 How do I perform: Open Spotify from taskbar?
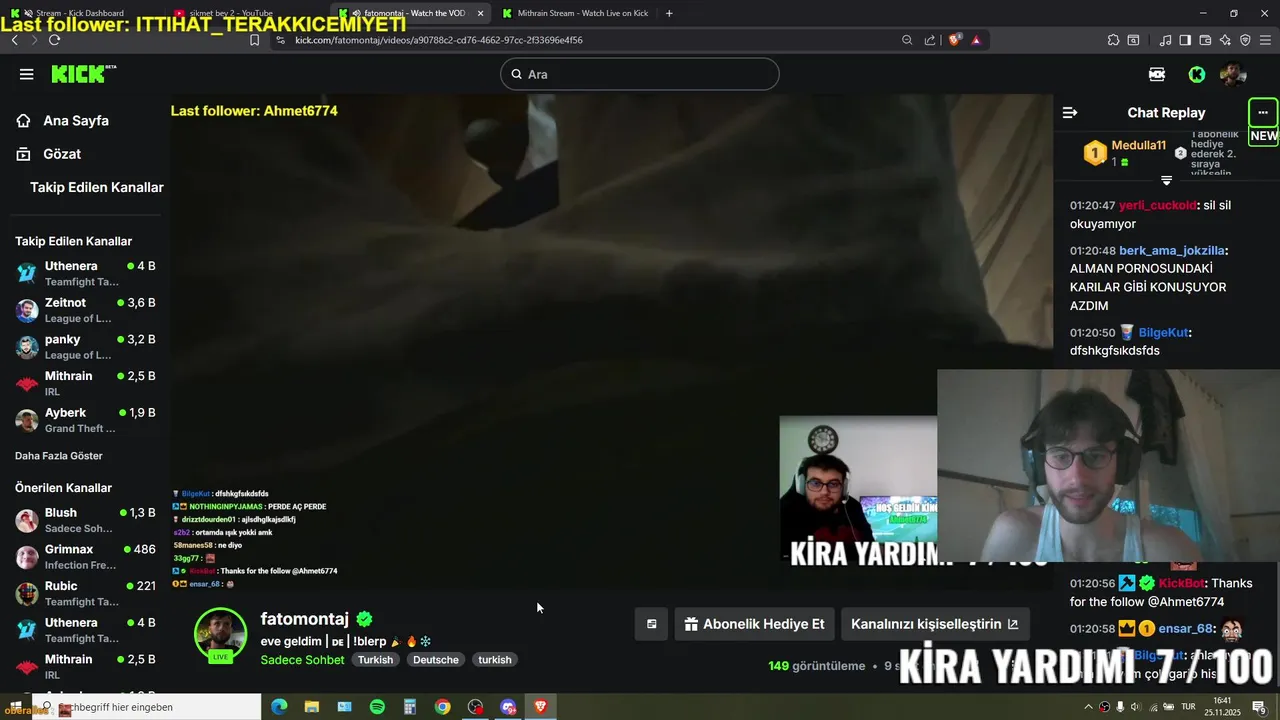[x=377, y=707]
